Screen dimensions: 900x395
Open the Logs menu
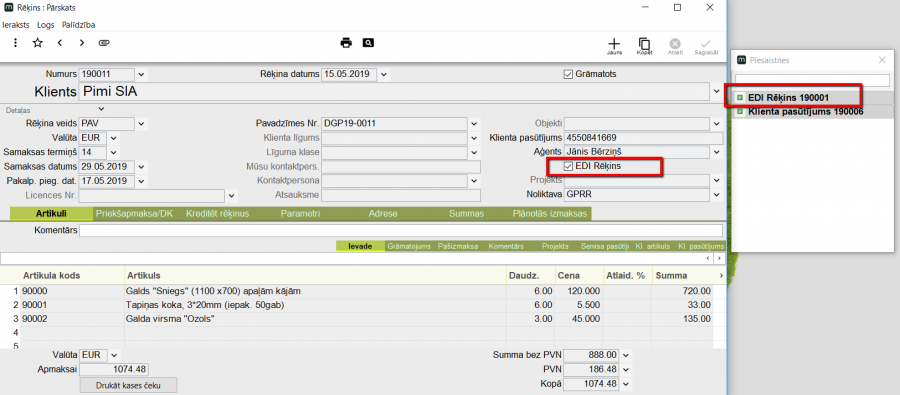pyautogui.click(x=45, y=25)
